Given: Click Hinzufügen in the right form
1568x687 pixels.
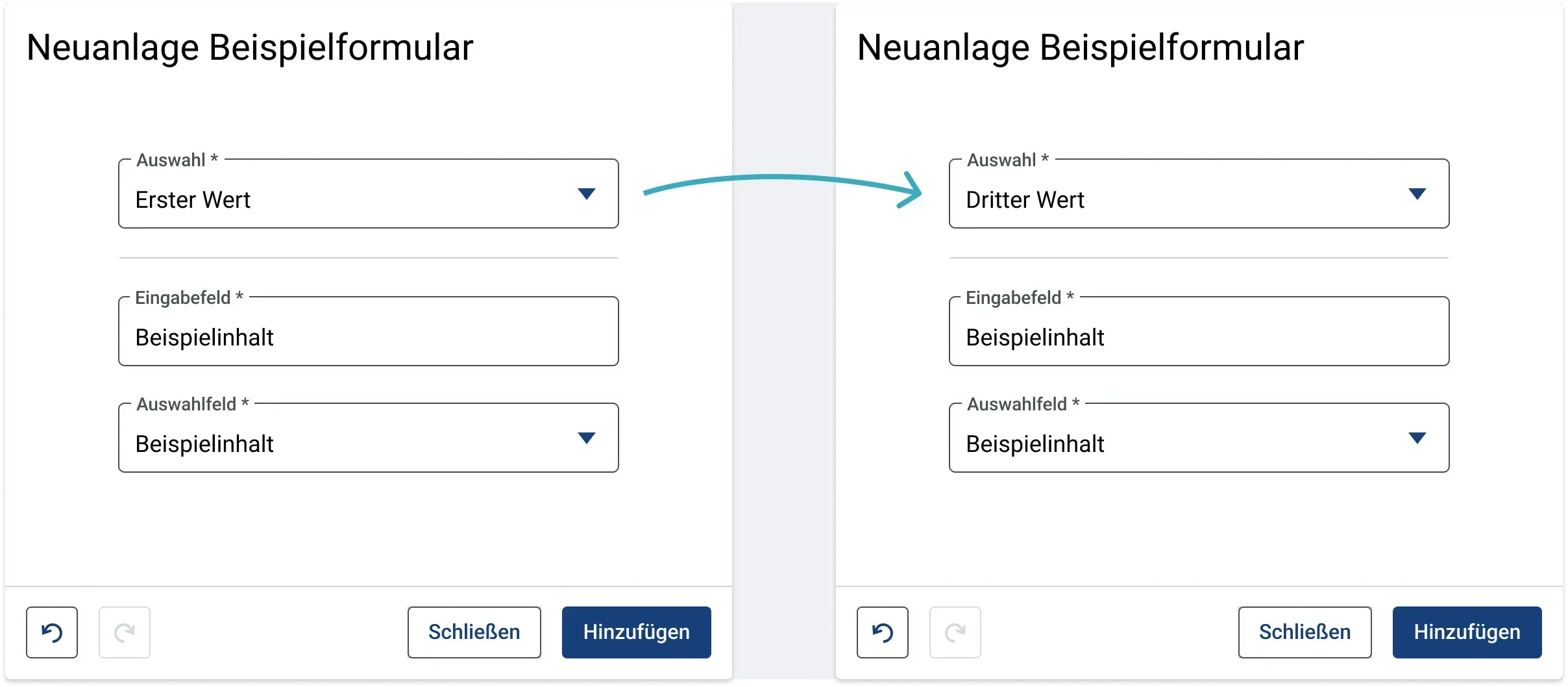Looking at the screenshot, I should coord(1467,632).
